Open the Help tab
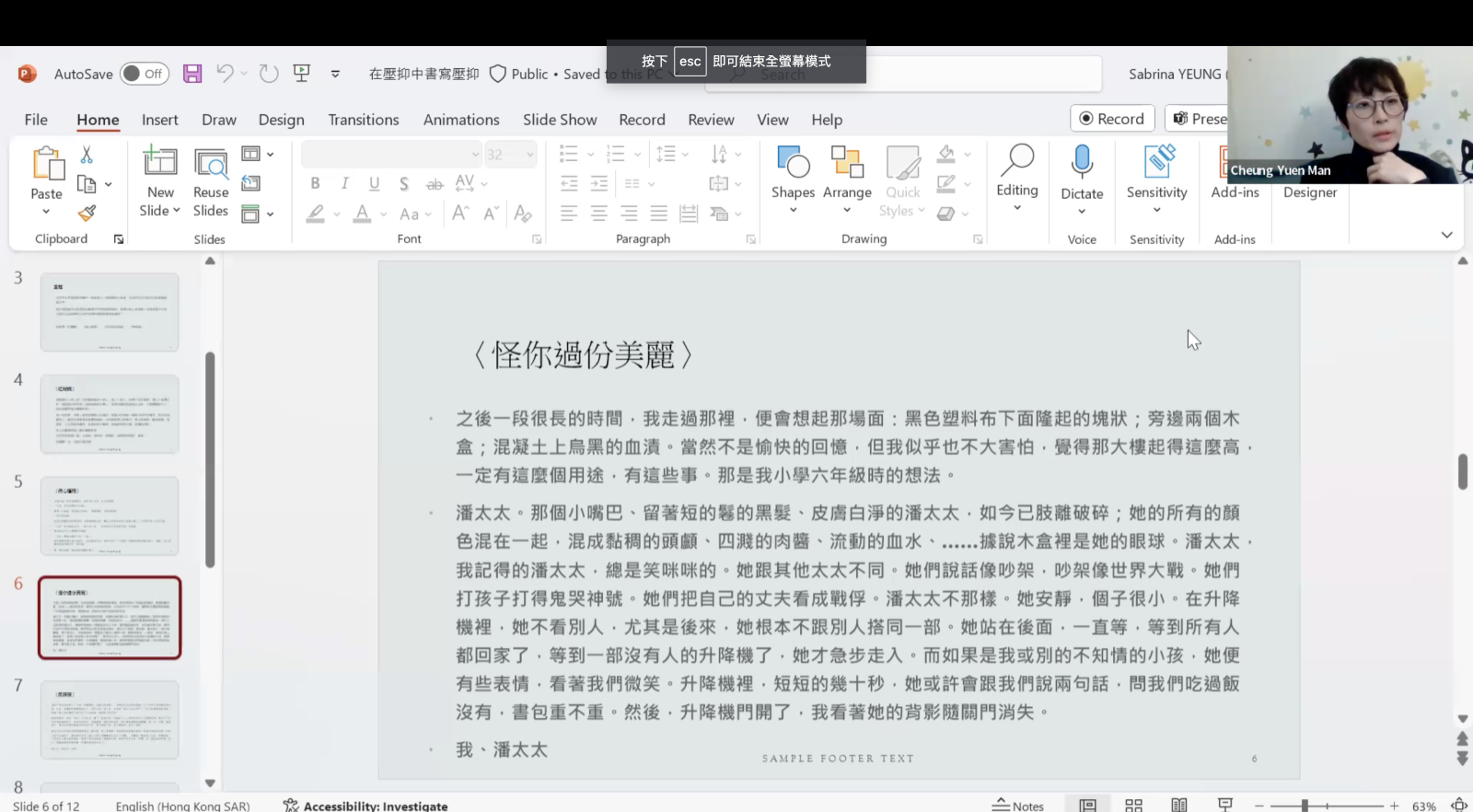Viewport: 1473px width, 812px height. [x=827, y=120]
